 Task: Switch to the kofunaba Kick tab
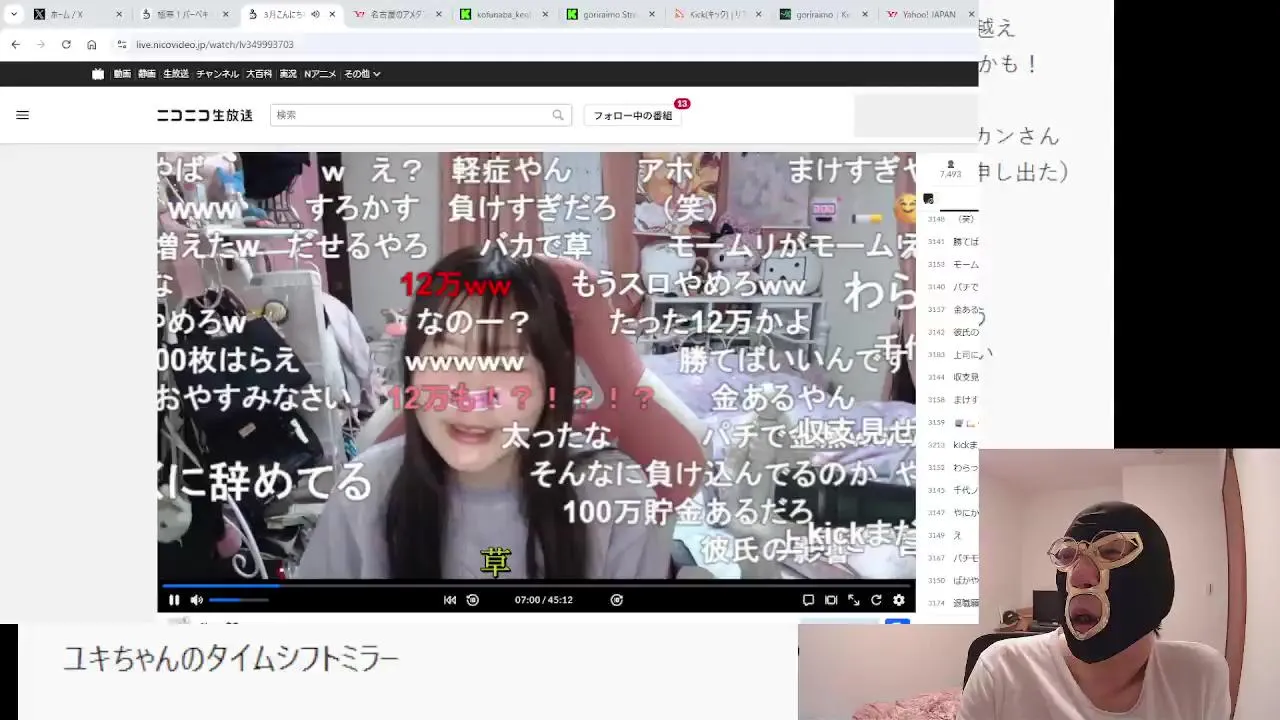click(503, 14)
